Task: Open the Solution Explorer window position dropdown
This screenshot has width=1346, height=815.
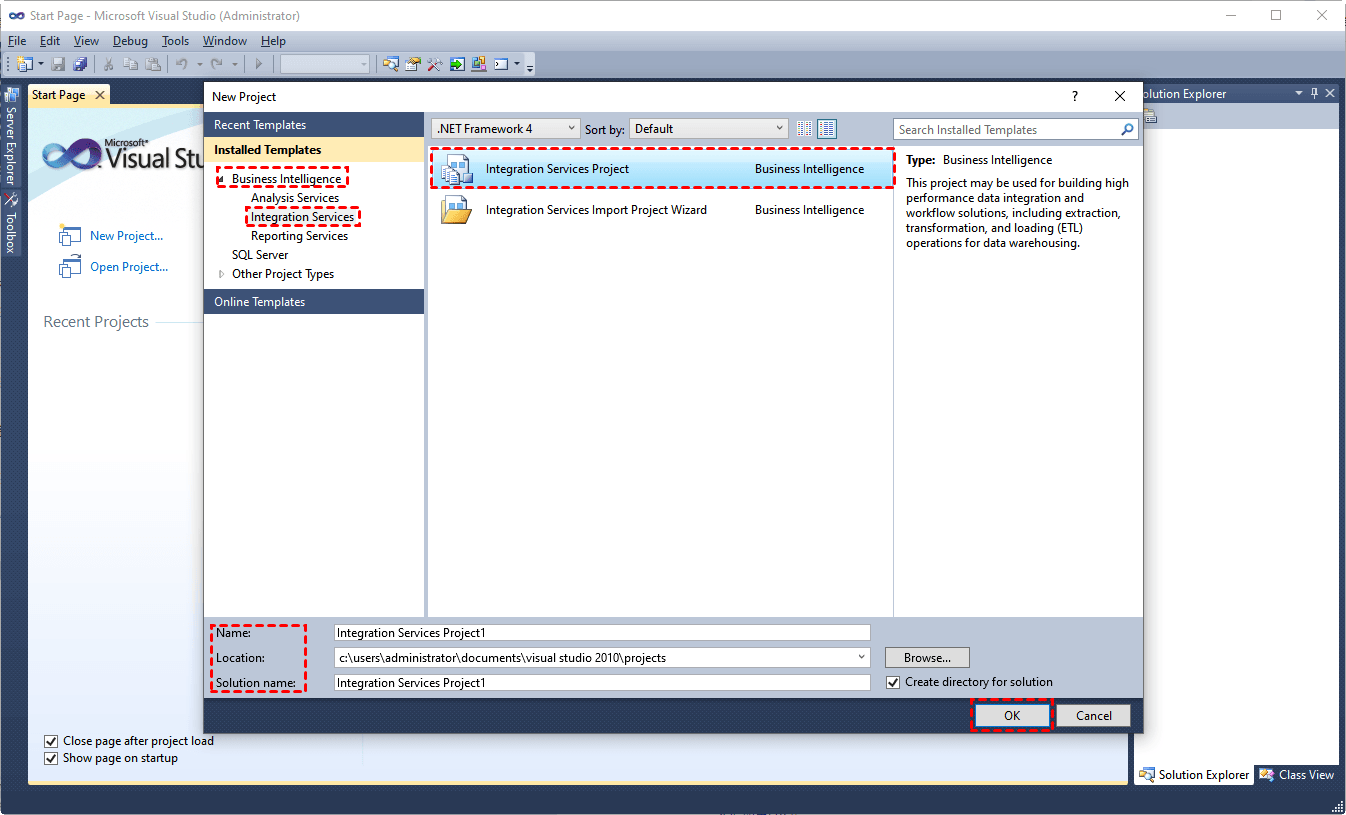Action: point(1299,93)
